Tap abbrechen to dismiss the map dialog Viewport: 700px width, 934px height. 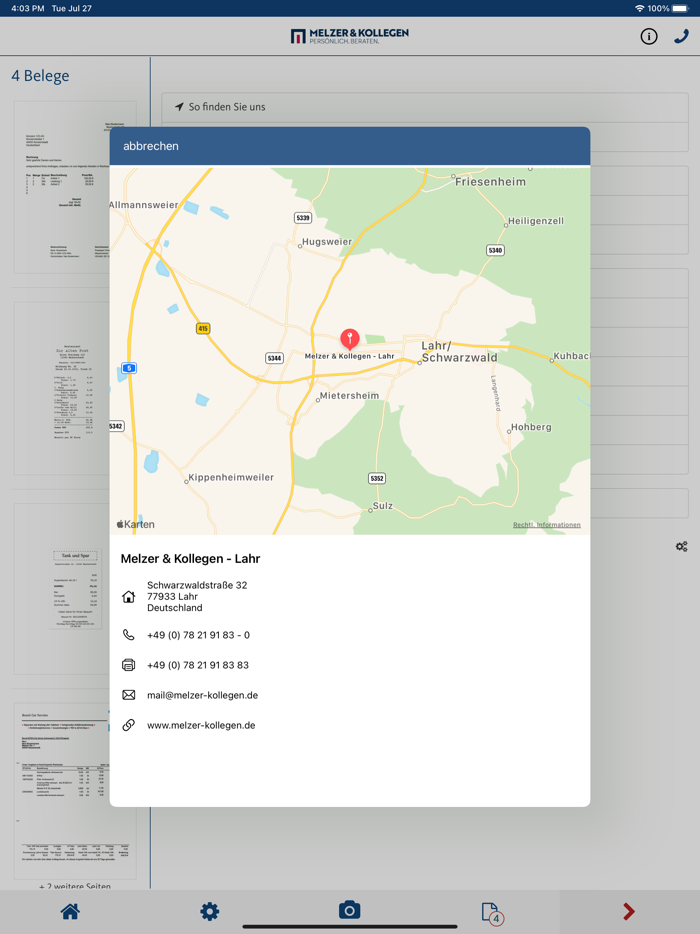pos(151,146)
